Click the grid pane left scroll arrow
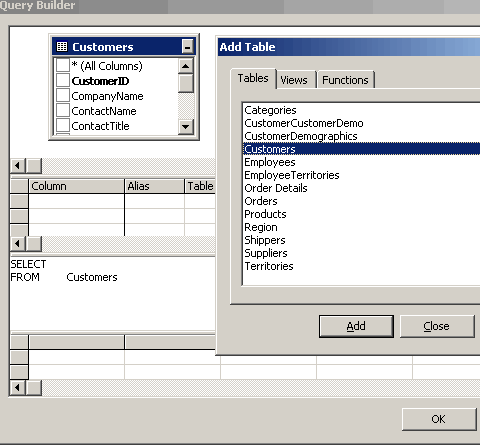 click(x=18, y=244)
